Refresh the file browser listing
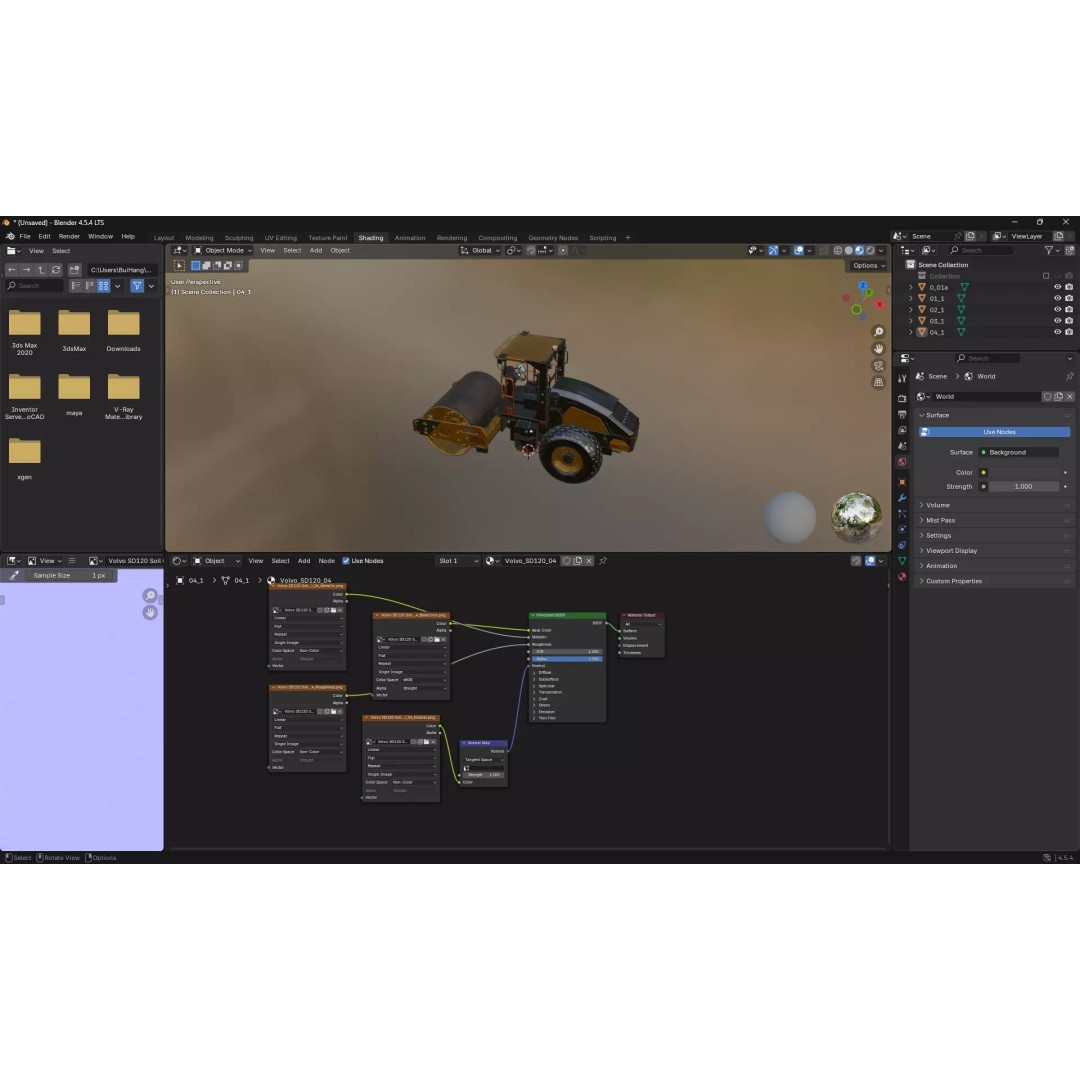Viewport: 1080px width, 1080px height. (56, 270)
